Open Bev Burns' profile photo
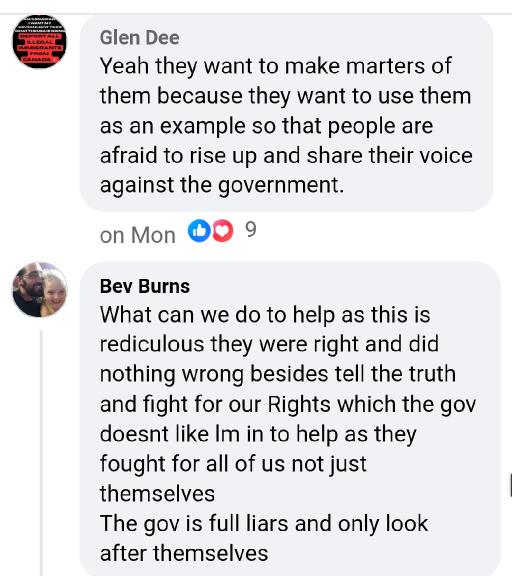The width and height of the screenshot is (512, 576). [40, 289]
